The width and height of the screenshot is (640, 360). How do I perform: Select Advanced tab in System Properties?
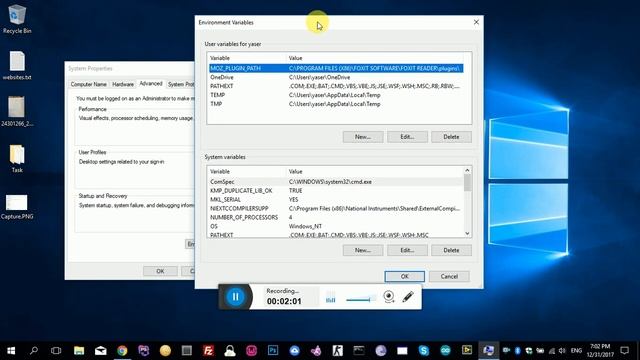pos(151,83)
